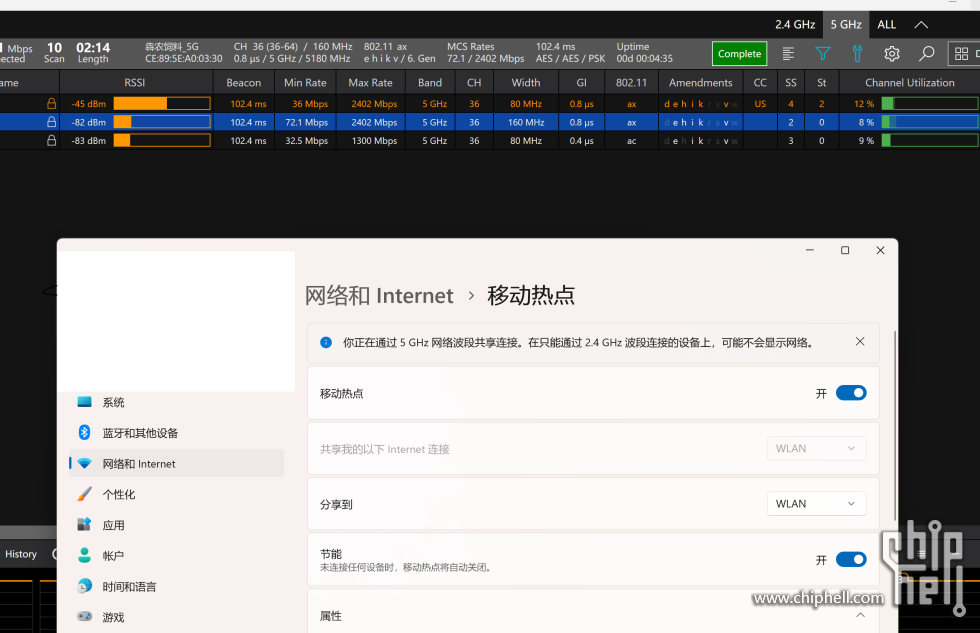
Task: Click the blue info icon in the 5 GHz notice
Action: coord(326,342)
